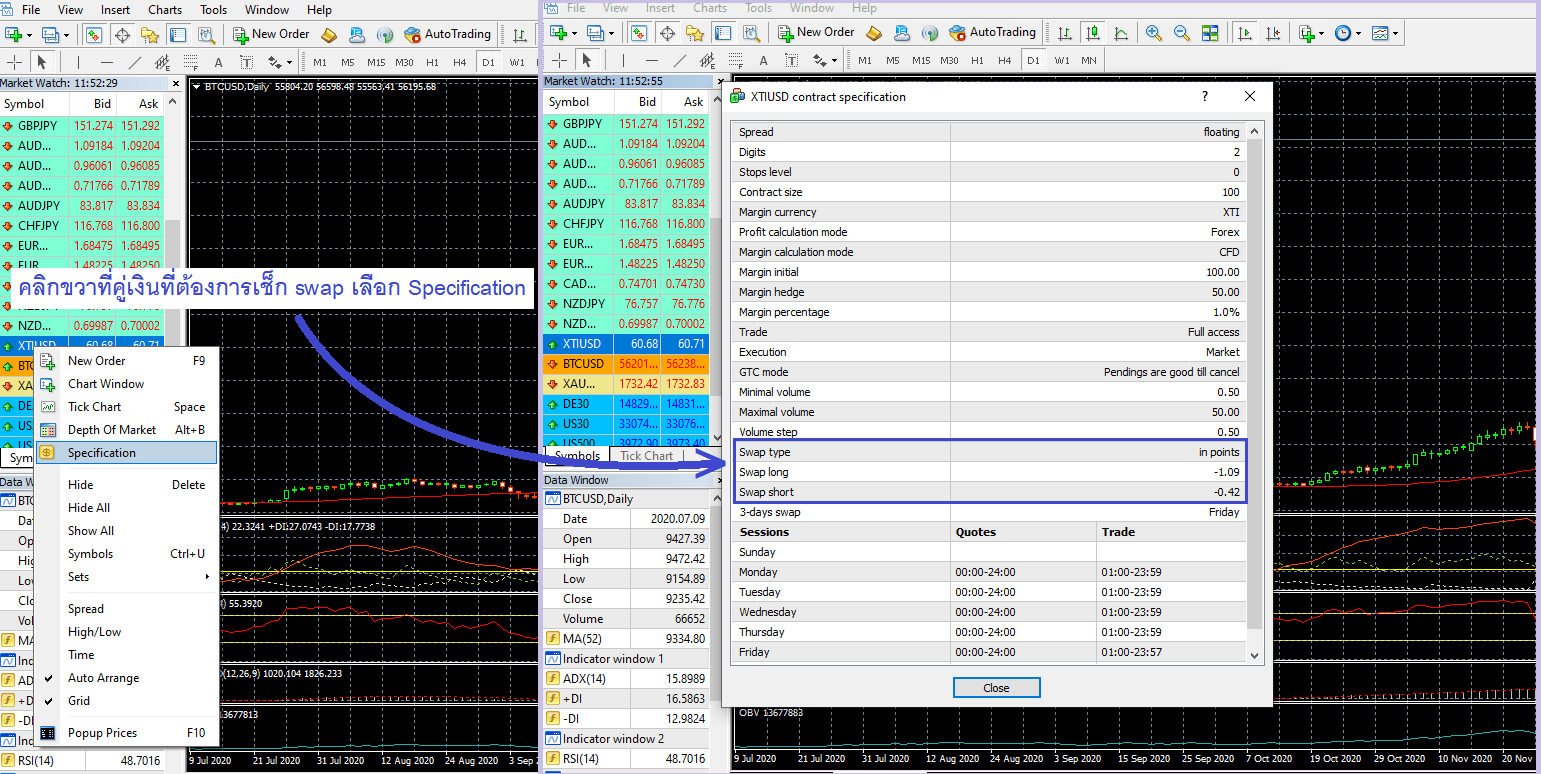Choose Specification from the context menu

coord(102,453)
